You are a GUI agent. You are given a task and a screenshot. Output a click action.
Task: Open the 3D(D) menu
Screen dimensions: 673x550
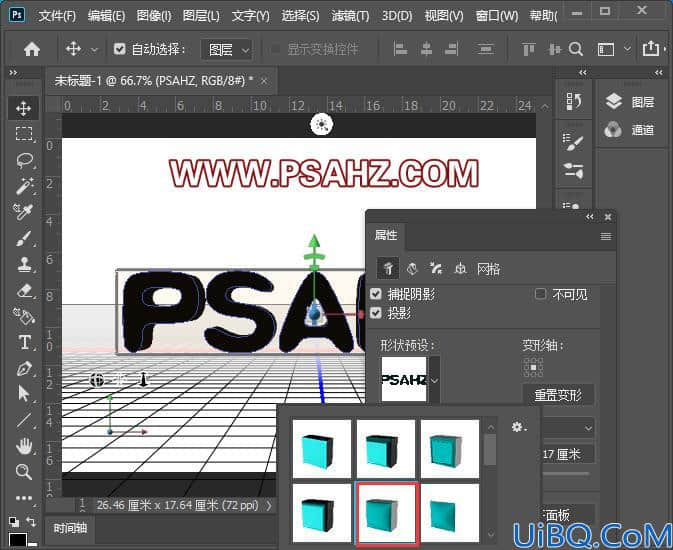click(x=397, y=16)
